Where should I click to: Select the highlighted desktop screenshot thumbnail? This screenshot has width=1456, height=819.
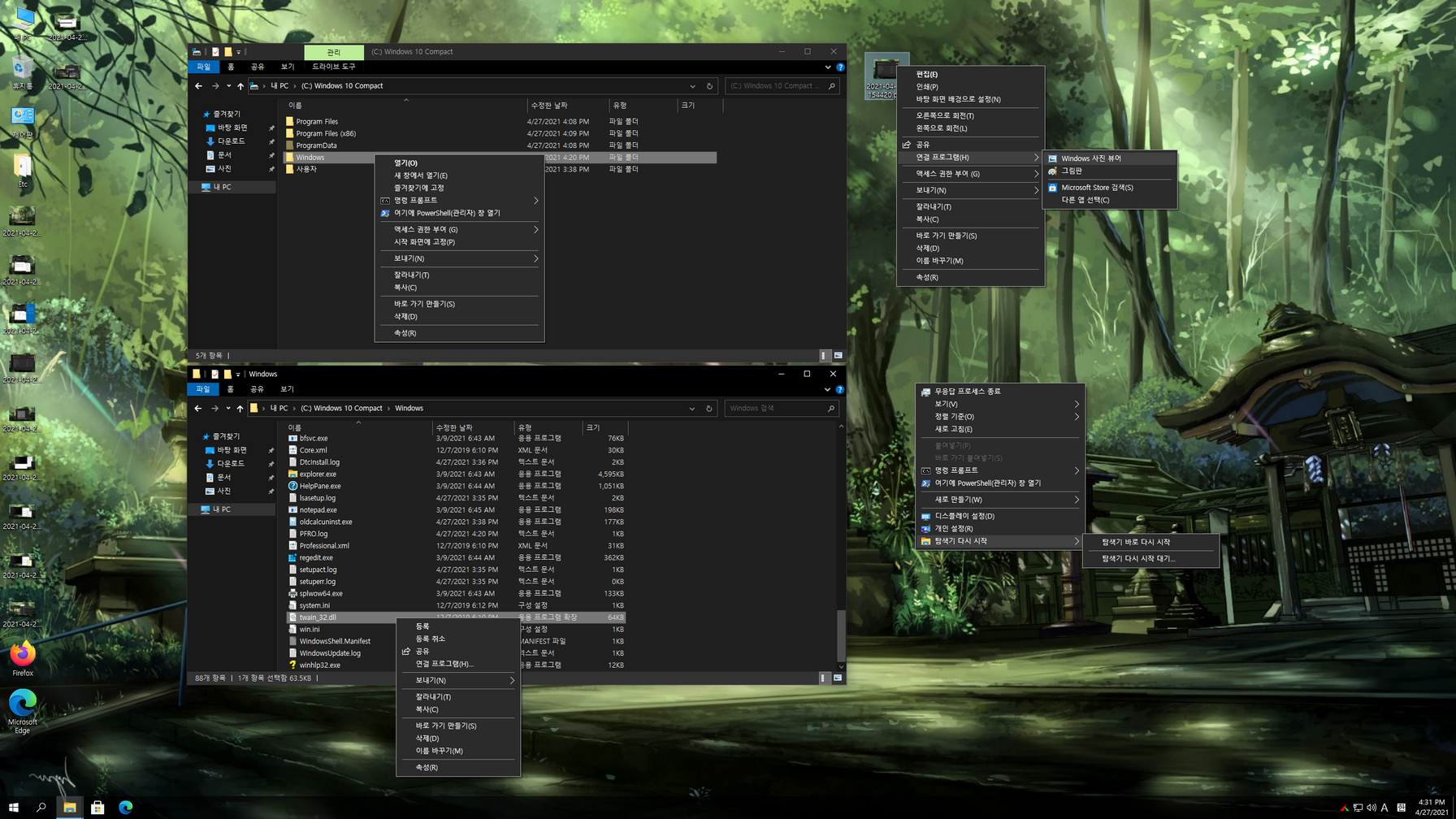[886, 77]
